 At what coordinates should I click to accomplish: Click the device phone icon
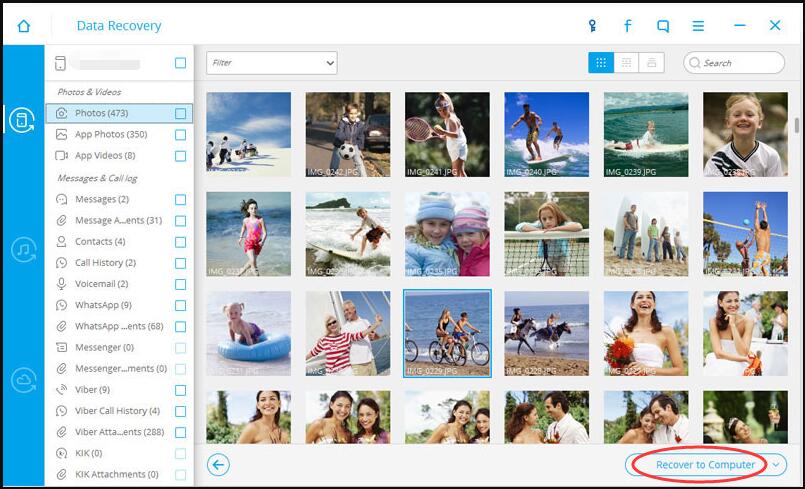[x=60, y=63]
